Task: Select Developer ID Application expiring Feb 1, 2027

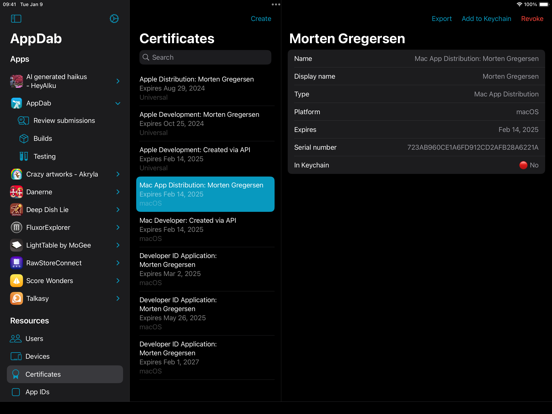Action: click(205, 357)
